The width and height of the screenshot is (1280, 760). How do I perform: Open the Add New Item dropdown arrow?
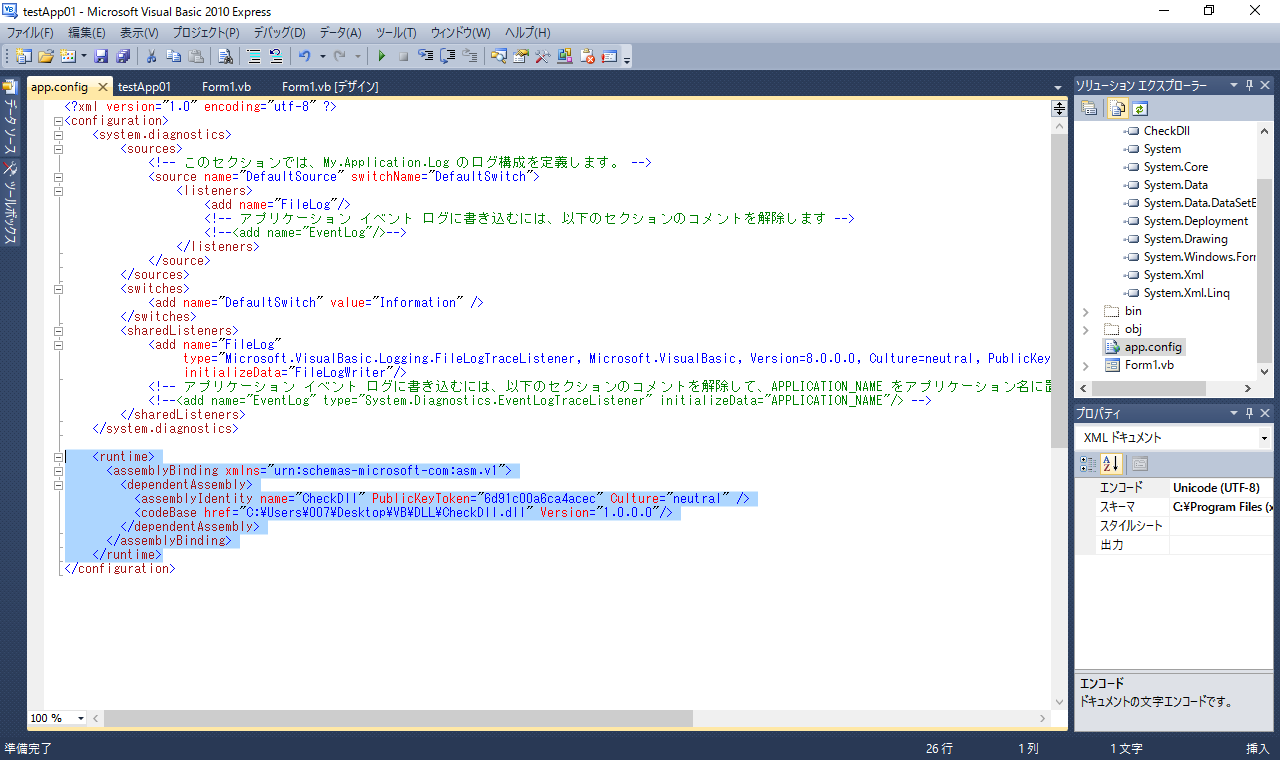tap(83, 56)
